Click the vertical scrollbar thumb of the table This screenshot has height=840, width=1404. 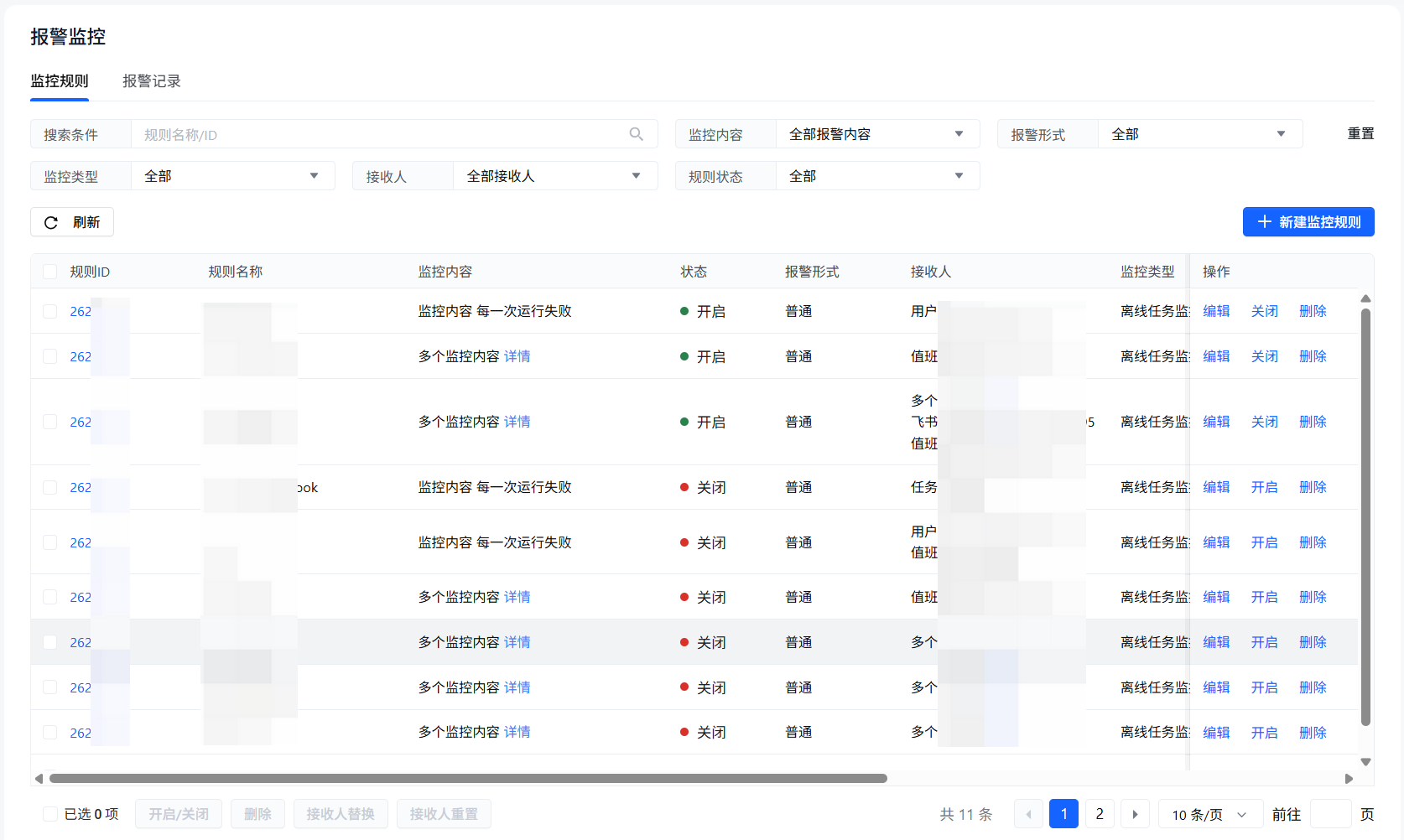[x=1365, y=516]
